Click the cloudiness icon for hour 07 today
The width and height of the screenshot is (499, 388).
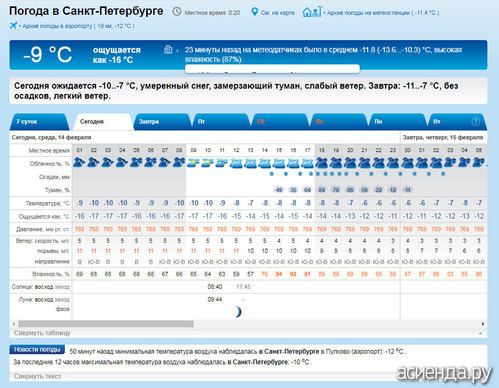click(165, 163)
